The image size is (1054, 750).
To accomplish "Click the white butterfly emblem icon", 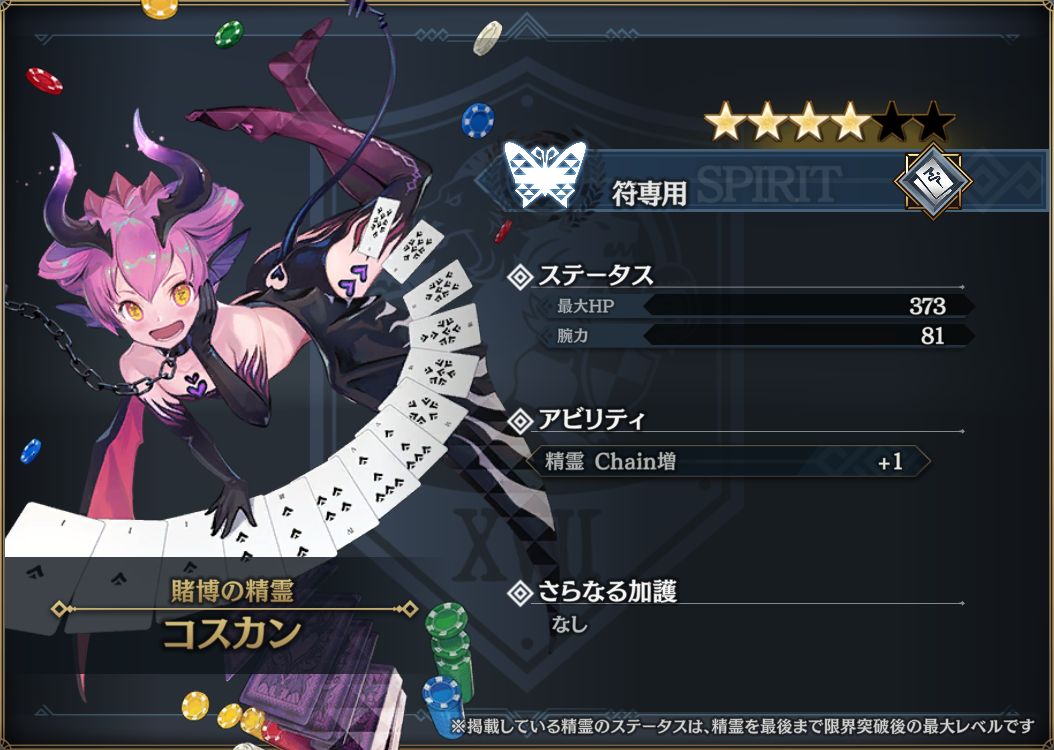I will [544, 174].
